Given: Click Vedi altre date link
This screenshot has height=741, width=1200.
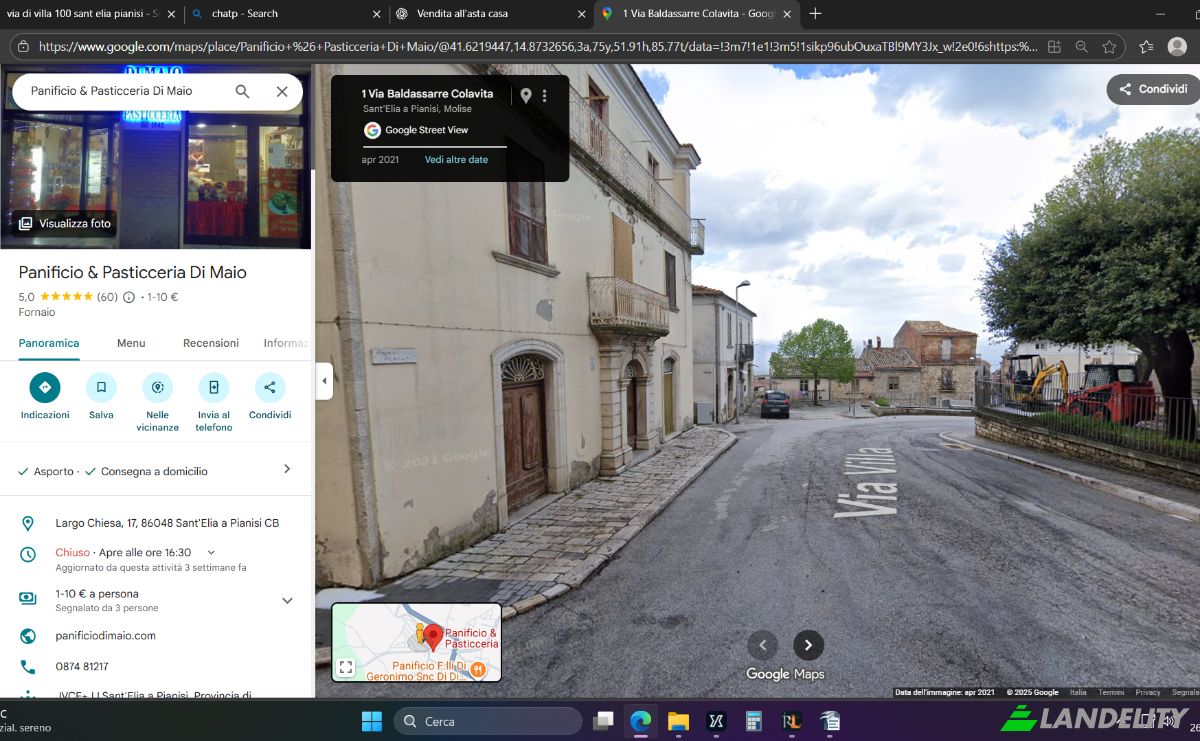Looking at the screenshot, I should tap(456, 160).
